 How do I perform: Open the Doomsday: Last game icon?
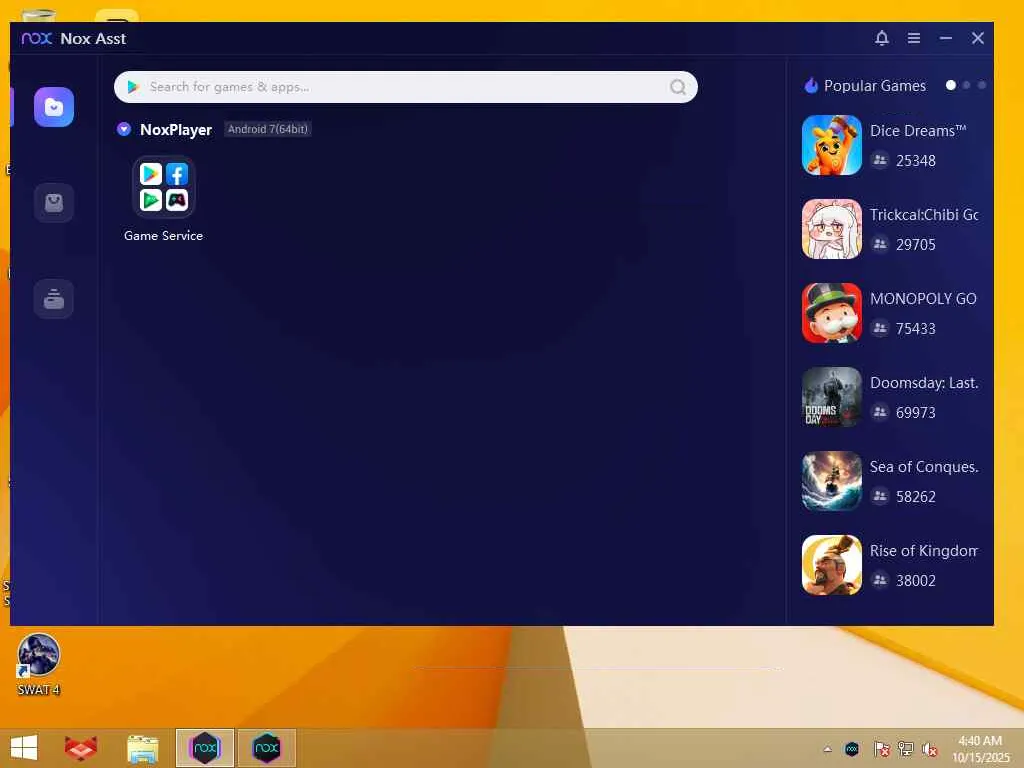[831, 397]
